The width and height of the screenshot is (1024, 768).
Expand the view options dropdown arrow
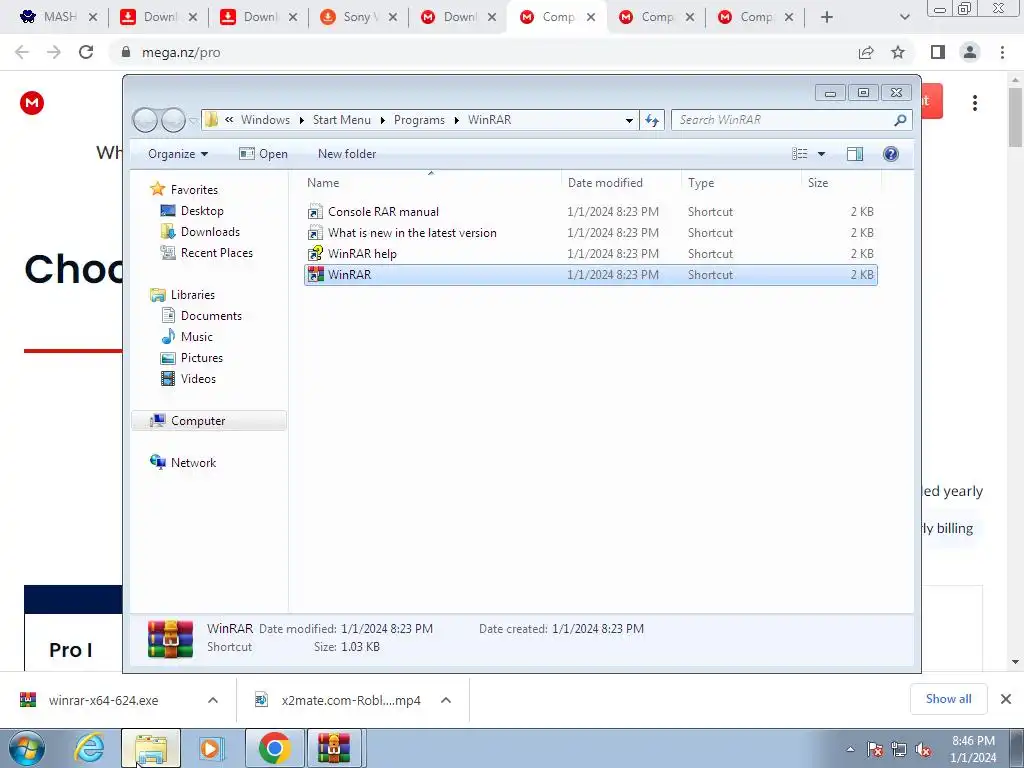click(822, 154)
